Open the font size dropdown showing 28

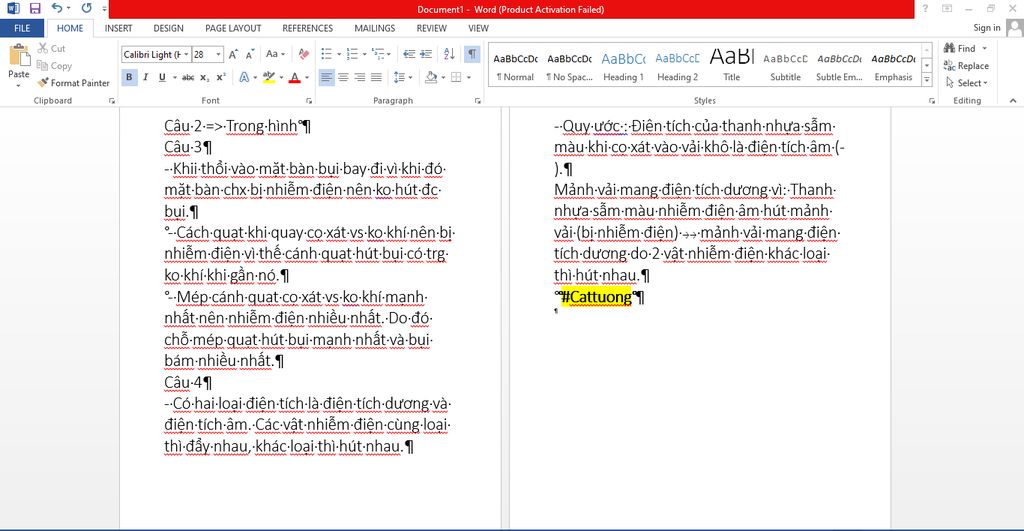click(x=218, y=54)
